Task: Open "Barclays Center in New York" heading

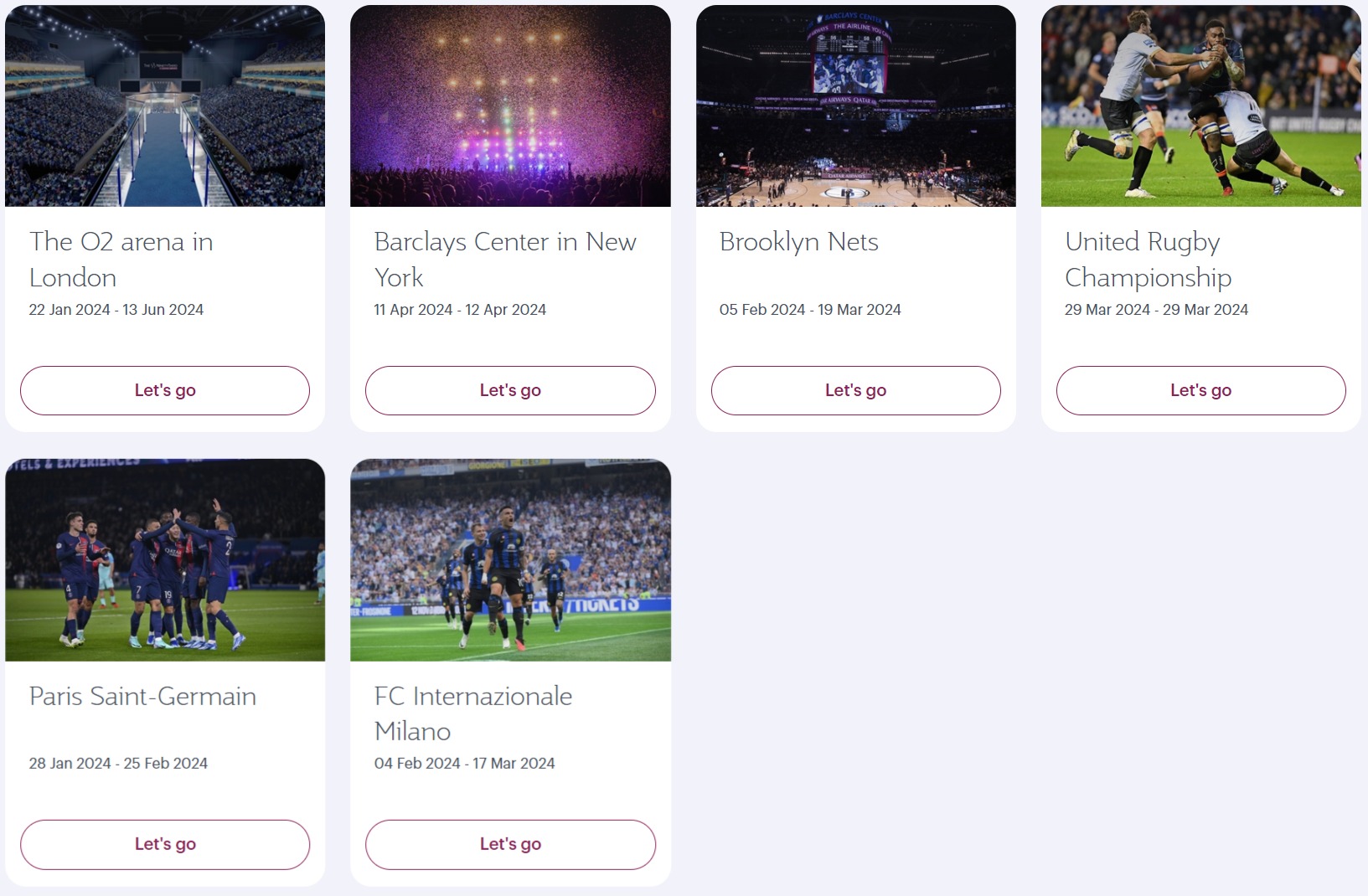Action: coord(504,260)
